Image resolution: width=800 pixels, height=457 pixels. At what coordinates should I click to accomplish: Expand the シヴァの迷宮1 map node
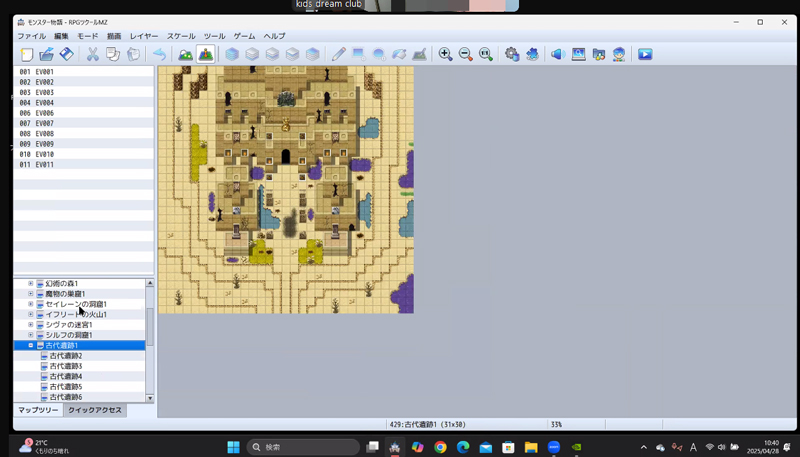[31, 324]
